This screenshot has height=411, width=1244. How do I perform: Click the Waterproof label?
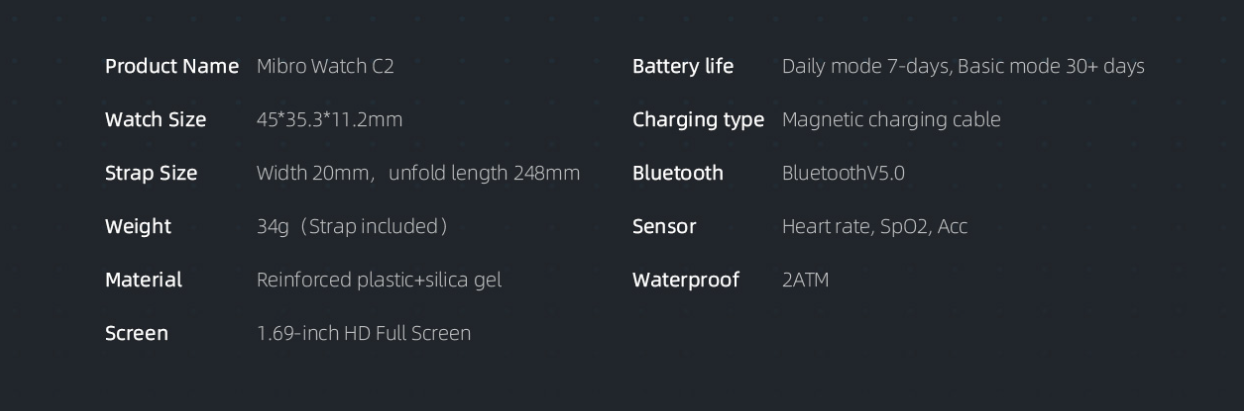[686, 280]
